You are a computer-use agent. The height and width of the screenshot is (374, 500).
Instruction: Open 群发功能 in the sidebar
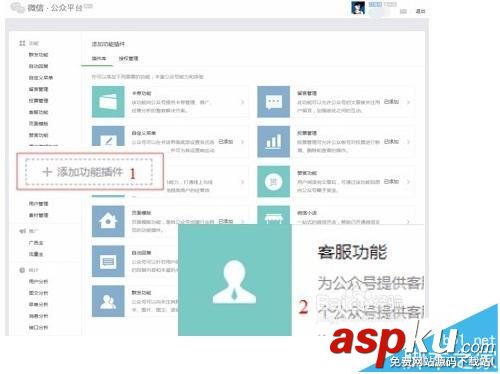[38, 55]
